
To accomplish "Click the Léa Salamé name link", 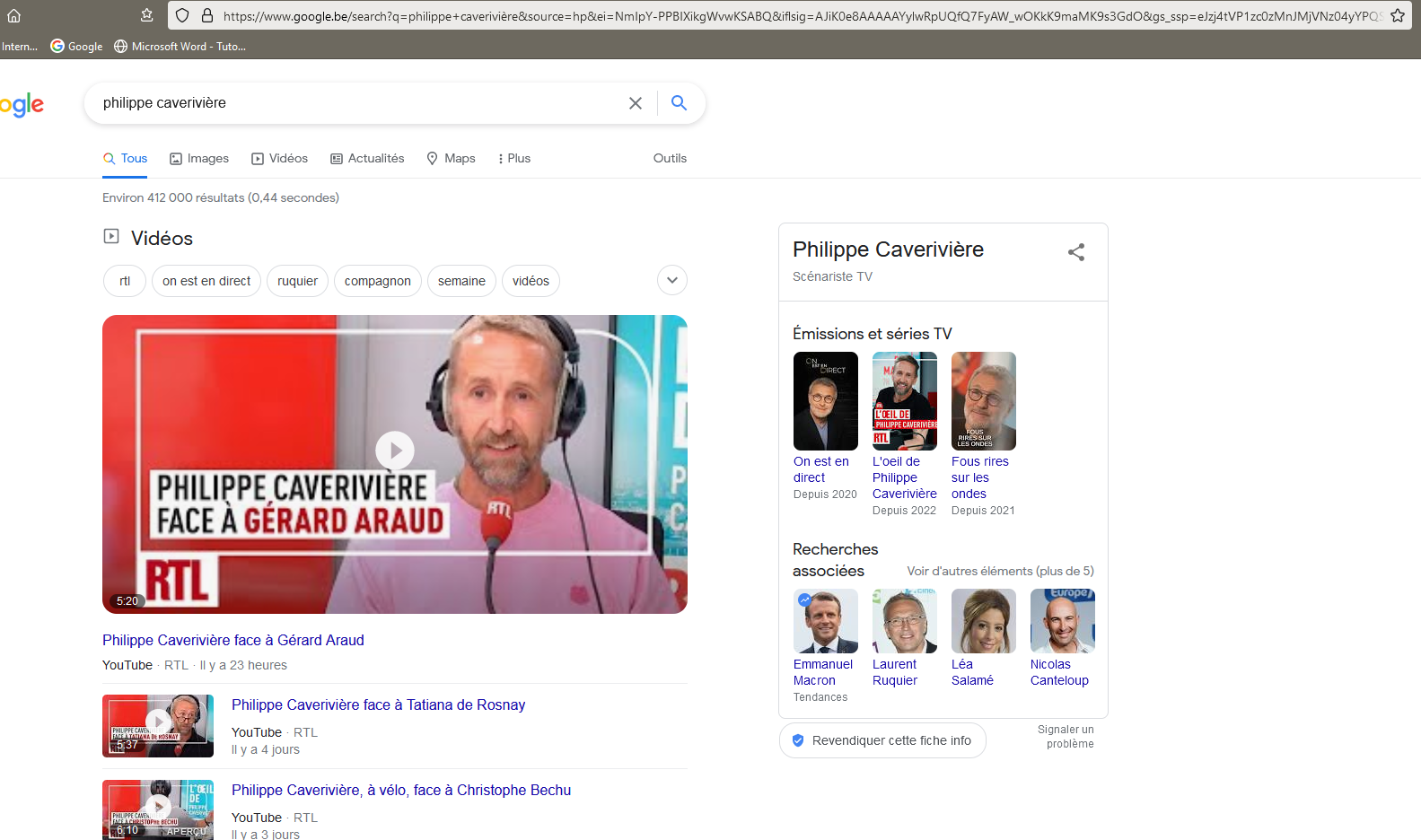I will click(x=972, y=672).
